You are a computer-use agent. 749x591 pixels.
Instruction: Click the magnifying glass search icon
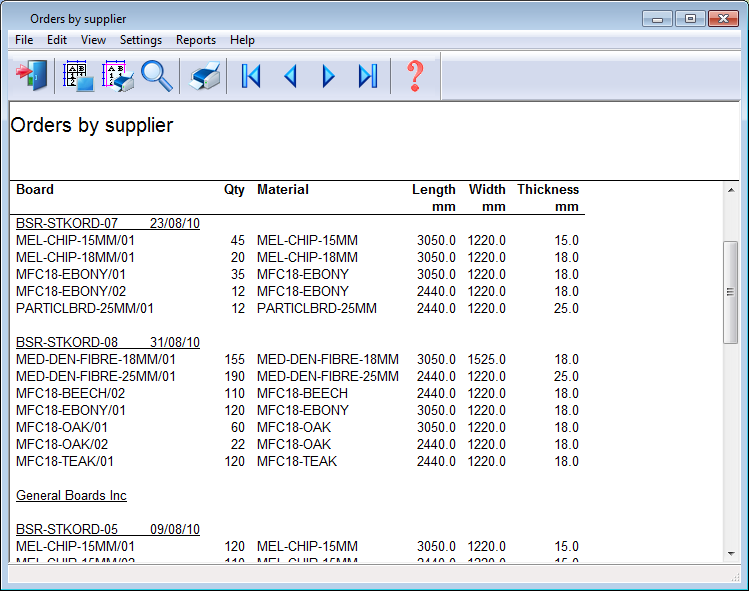[157, 75]
